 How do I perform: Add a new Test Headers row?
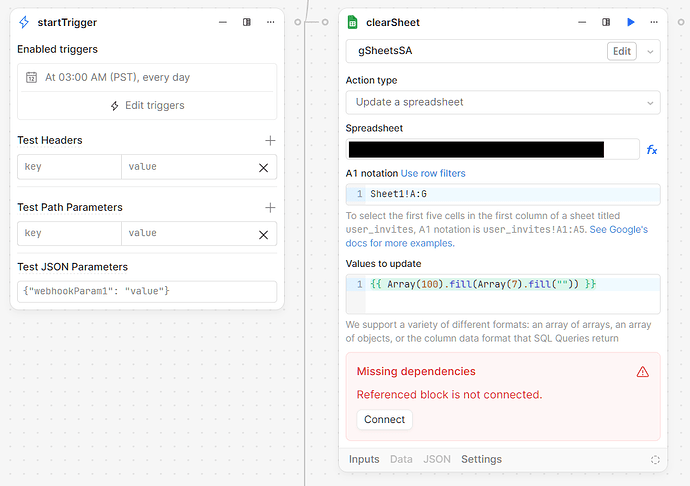pos(269,141)
